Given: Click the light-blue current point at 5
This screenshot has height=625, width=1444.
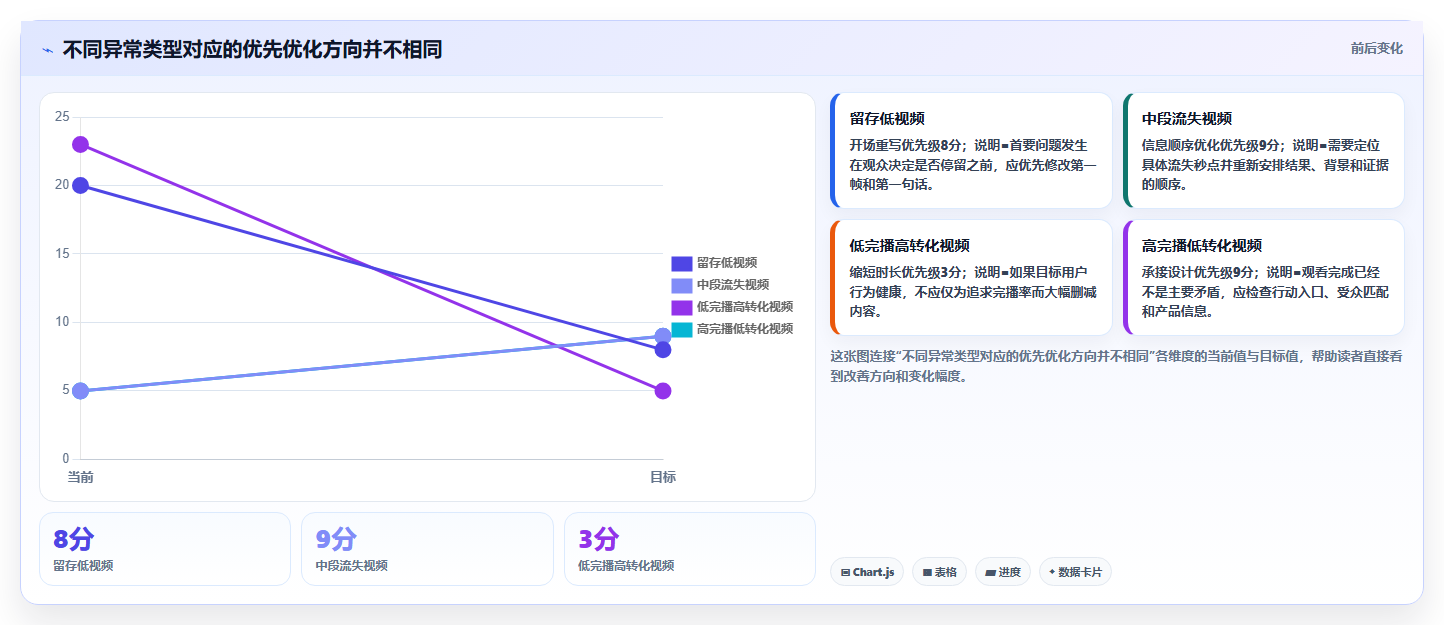Looking at the screenshot, I should pos(81,391).
